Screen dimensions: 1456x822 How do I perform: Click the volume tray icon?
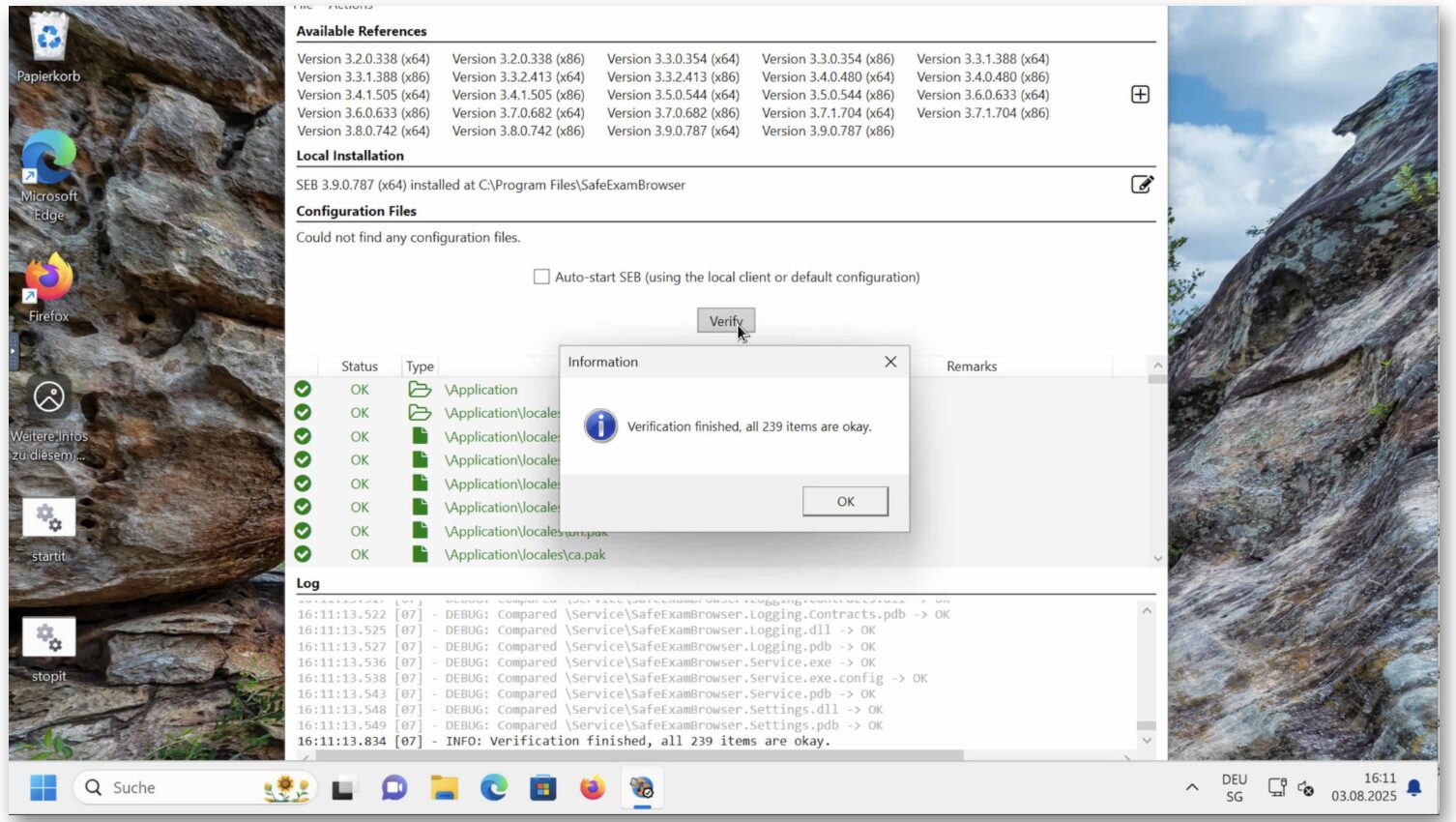(1306, 789)
